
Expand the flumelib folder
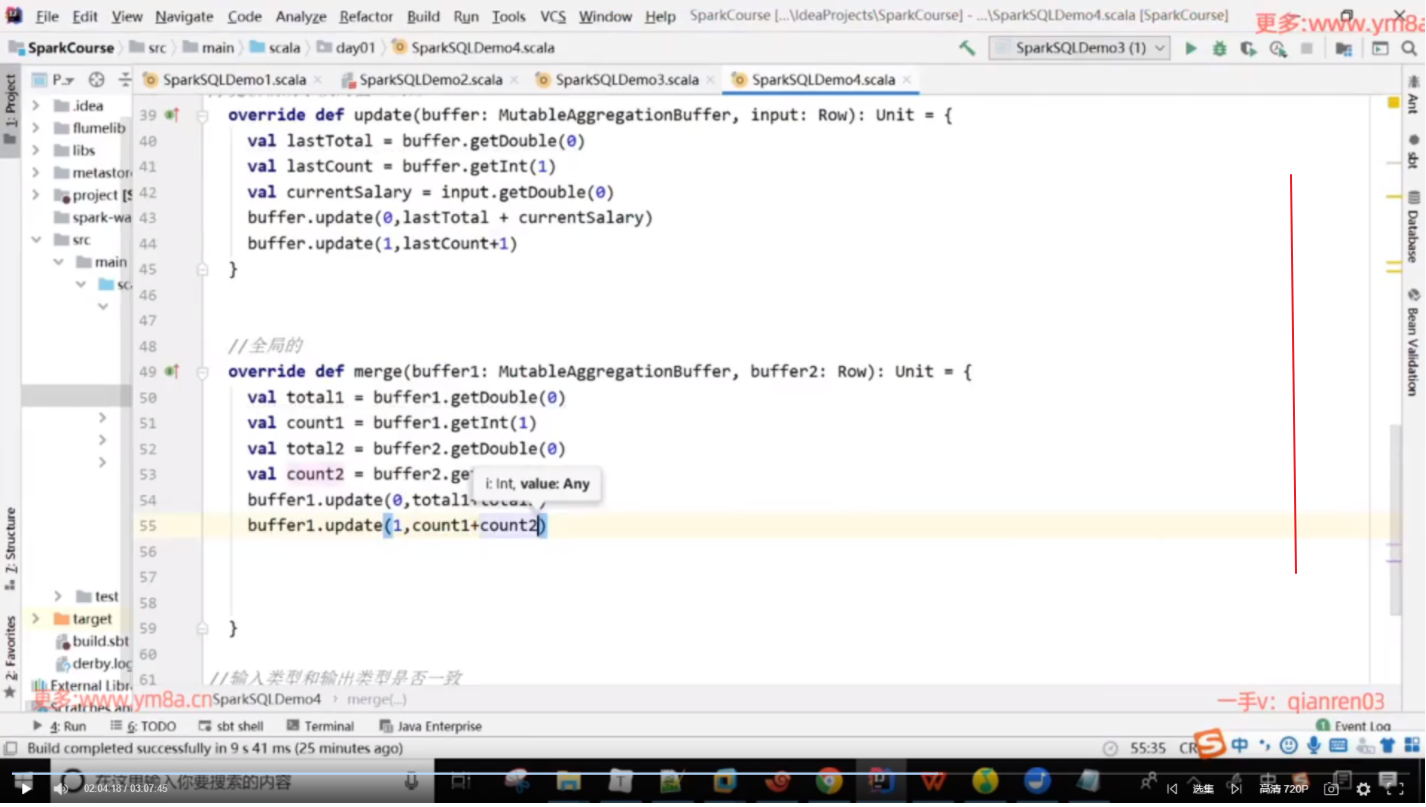pyautogui.click(x=36, y=128)
